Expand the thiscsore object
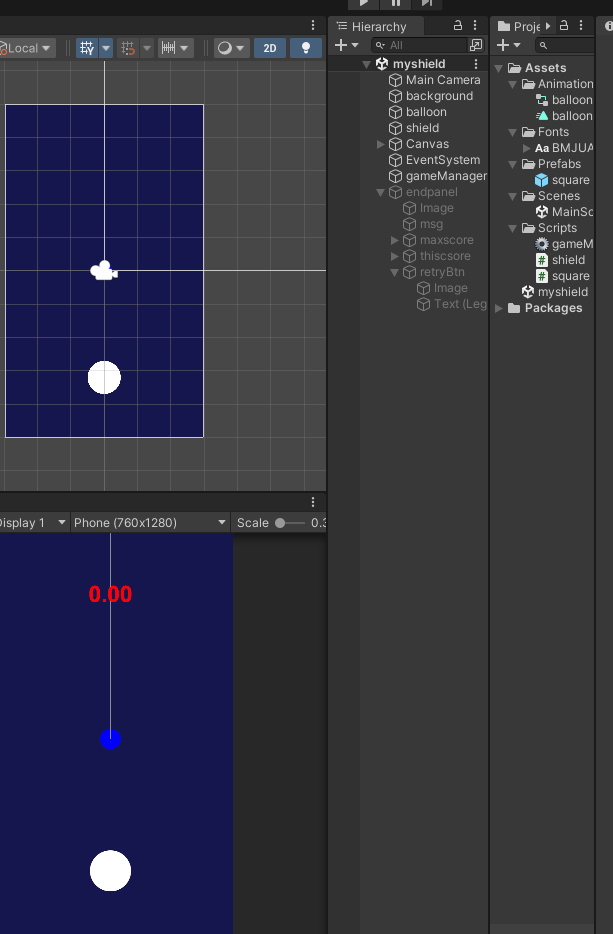The height and width of the screenshot is (934, 613). point(394,256)
